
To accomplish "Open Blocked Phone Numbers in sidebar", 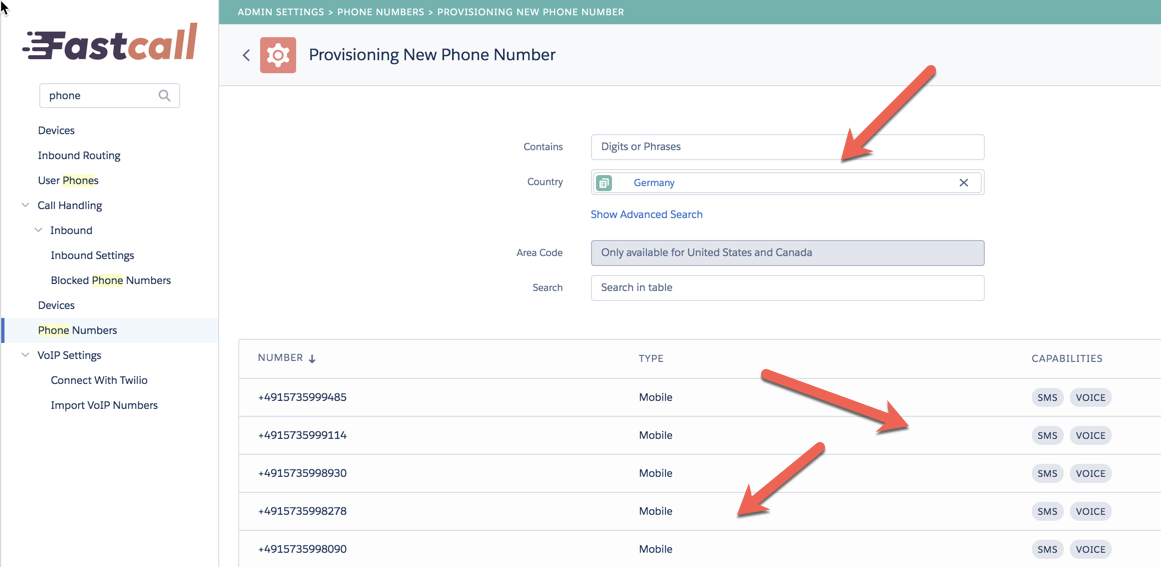I will click(110, 281).
